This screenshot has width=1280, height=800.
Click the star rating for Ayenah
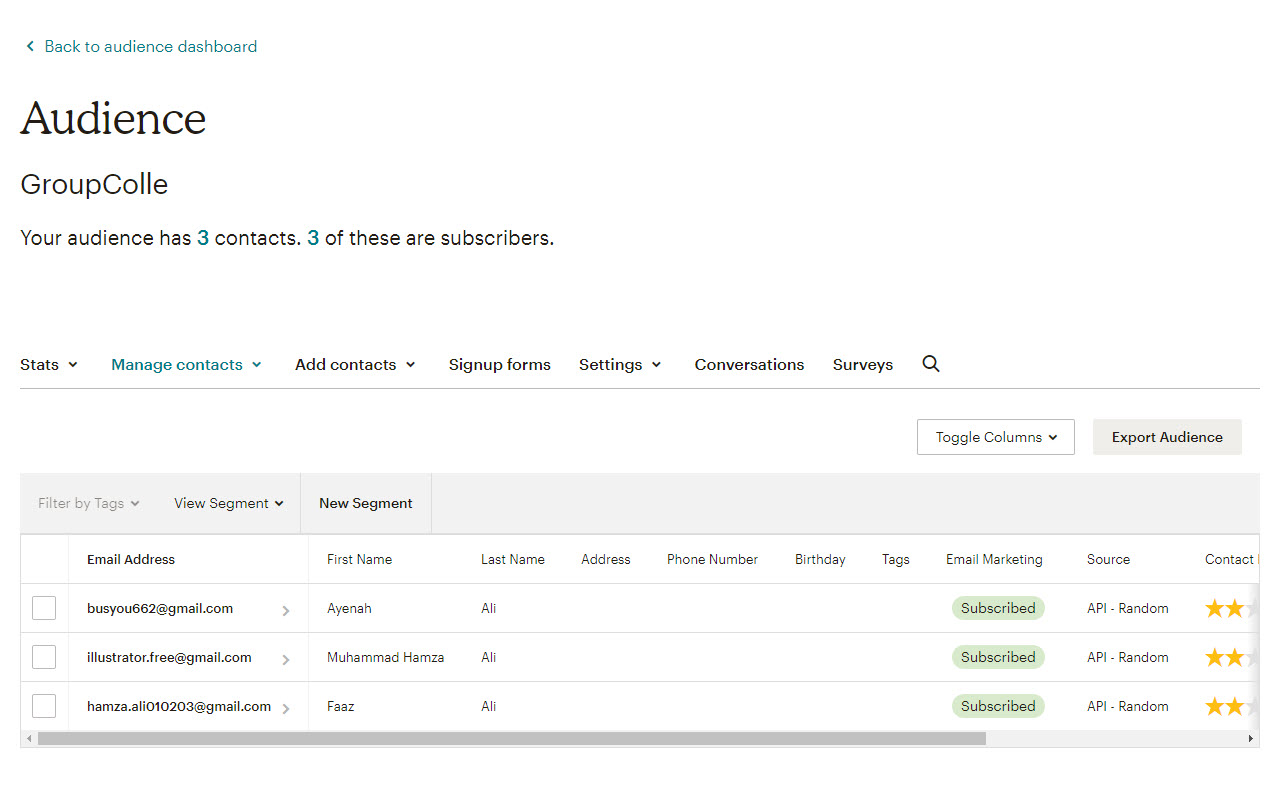[x=1231, y=608]
